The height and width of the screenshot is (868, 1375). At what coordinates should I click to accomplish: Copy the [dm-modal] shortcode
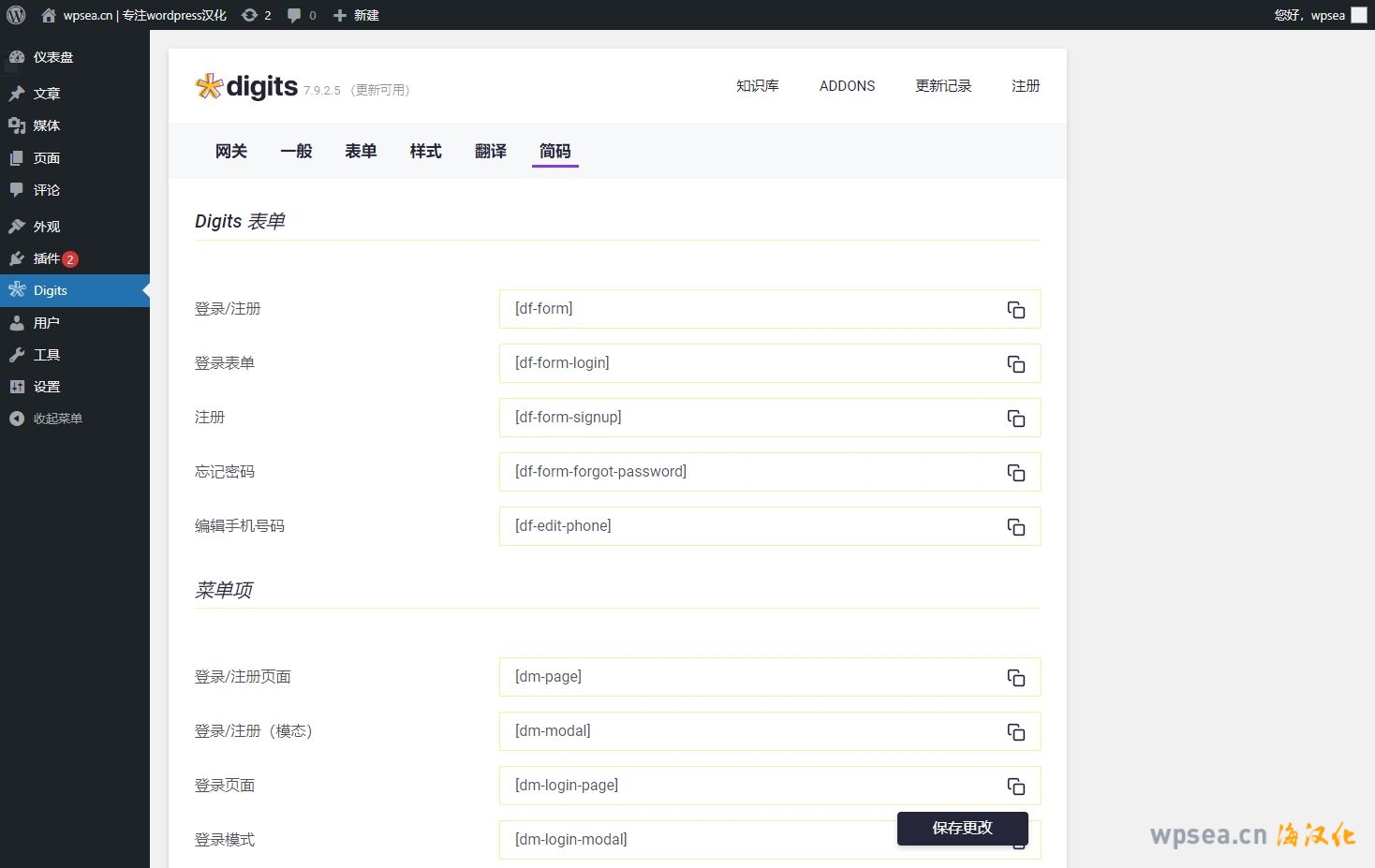pyautogui.click(x=1015, y=732)
